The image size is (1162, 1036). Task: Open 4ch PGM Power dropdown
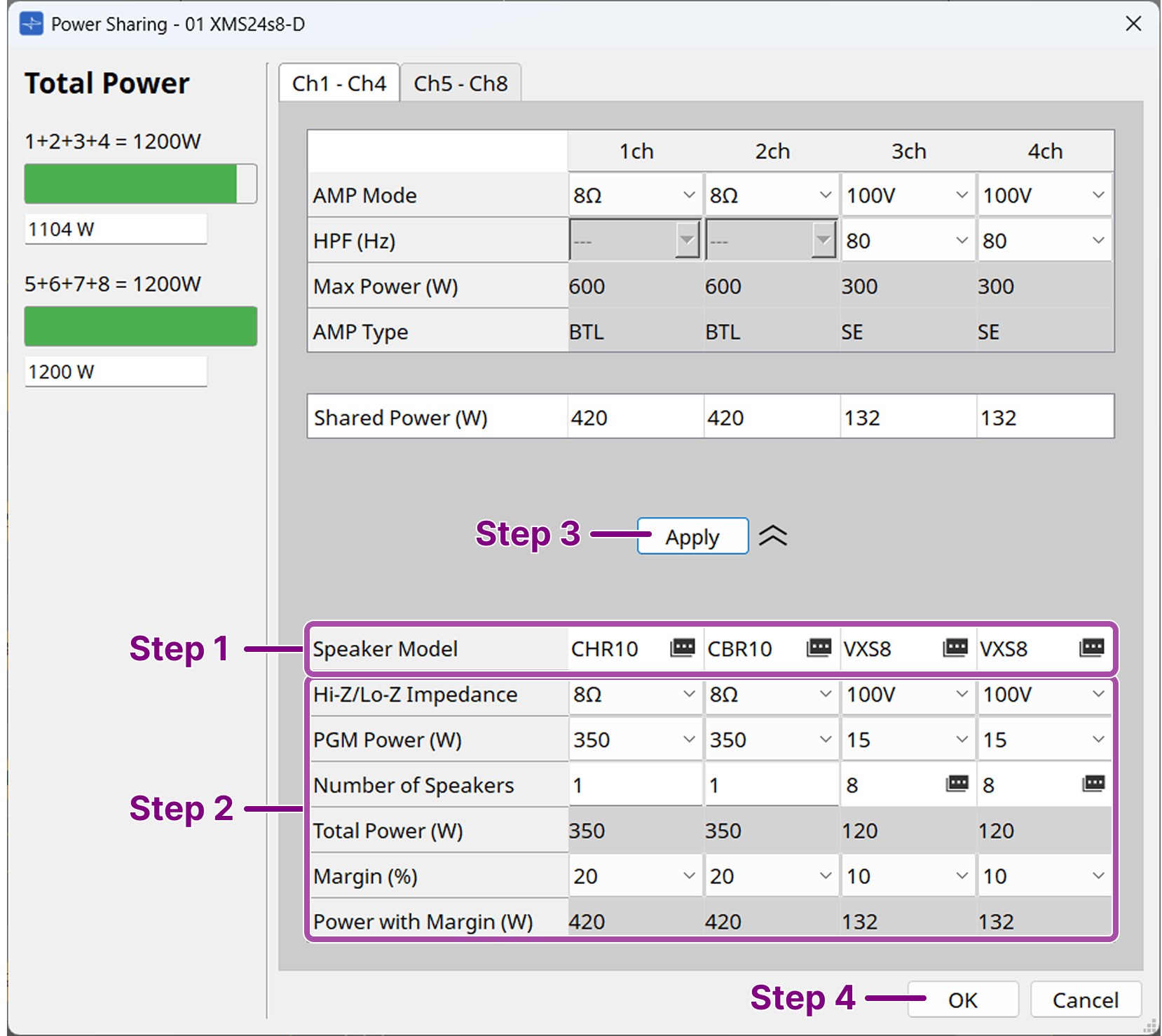[x=1044, y=739]
